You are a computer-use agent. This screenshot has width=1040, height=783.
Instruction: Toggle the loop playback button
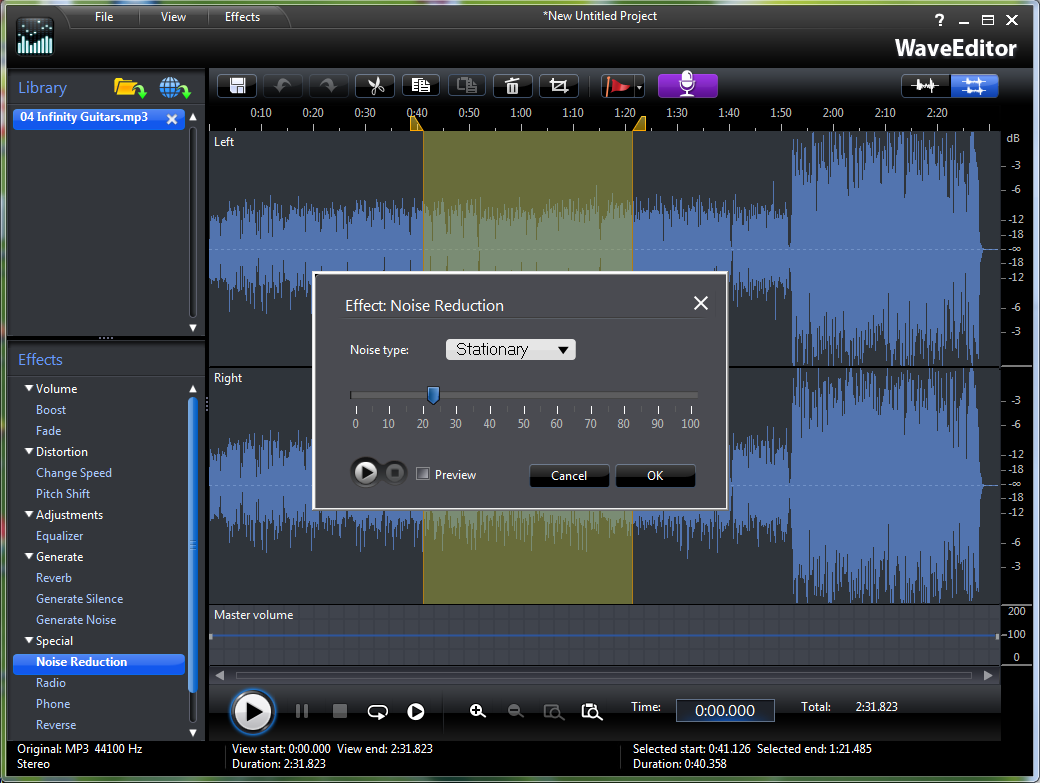tap(377, 711)
